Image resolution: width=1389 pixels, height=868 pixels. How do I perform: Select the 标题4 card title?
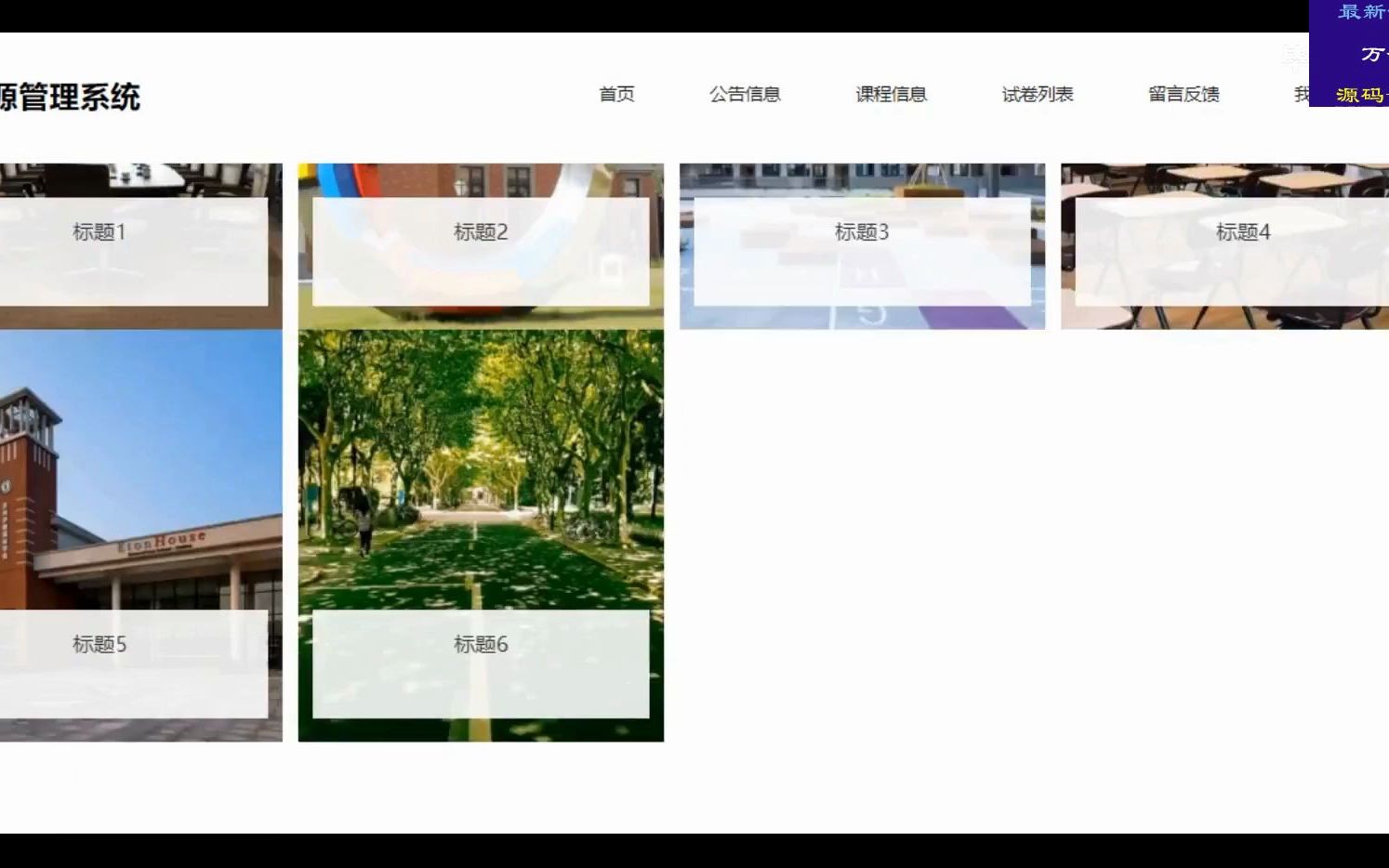[x=1244, y=231]
